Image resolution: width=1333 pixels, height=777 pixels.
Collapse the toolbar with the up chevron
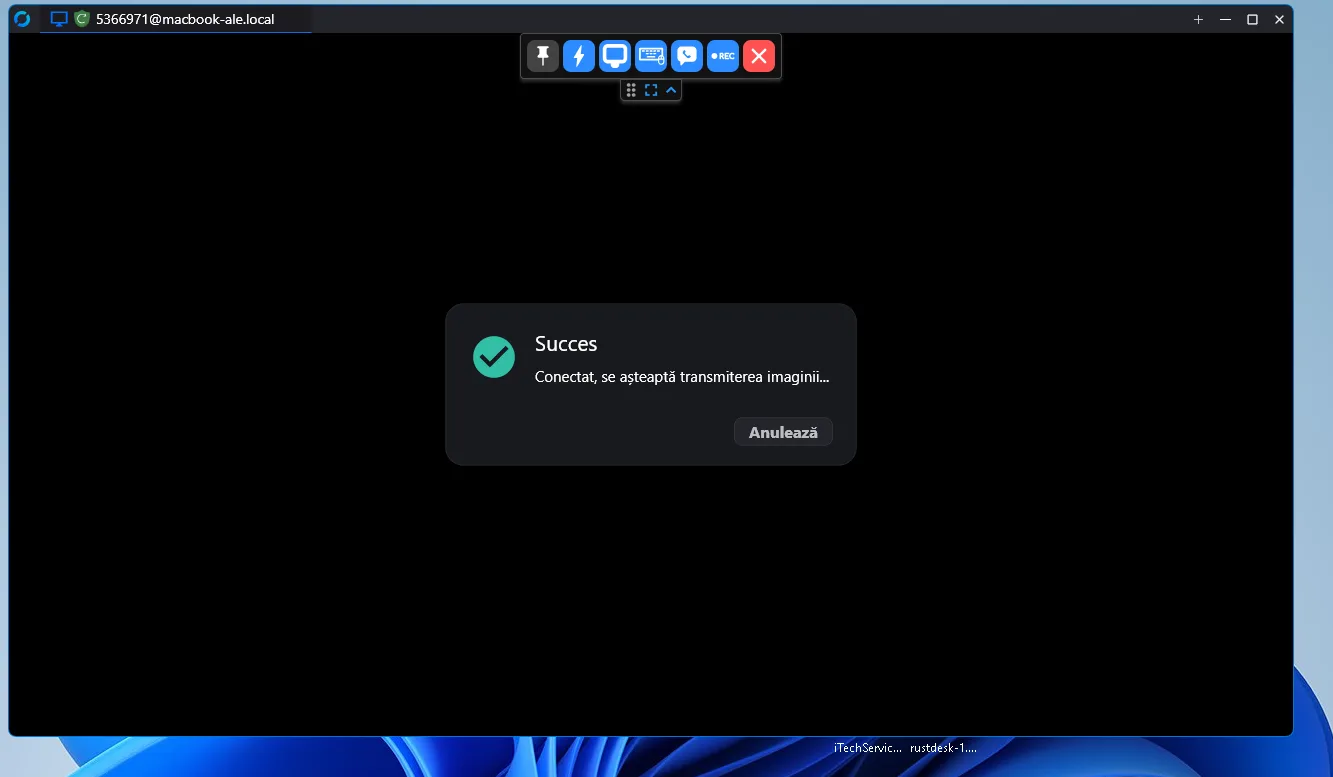[671, 90]
